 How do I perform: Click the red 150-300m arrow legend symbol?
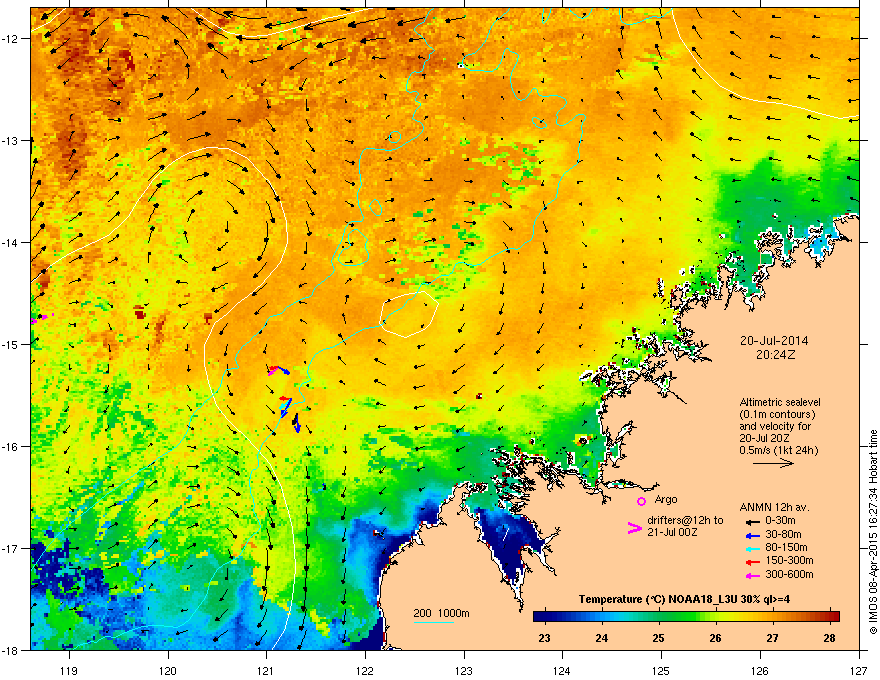[x=751, y=561]
